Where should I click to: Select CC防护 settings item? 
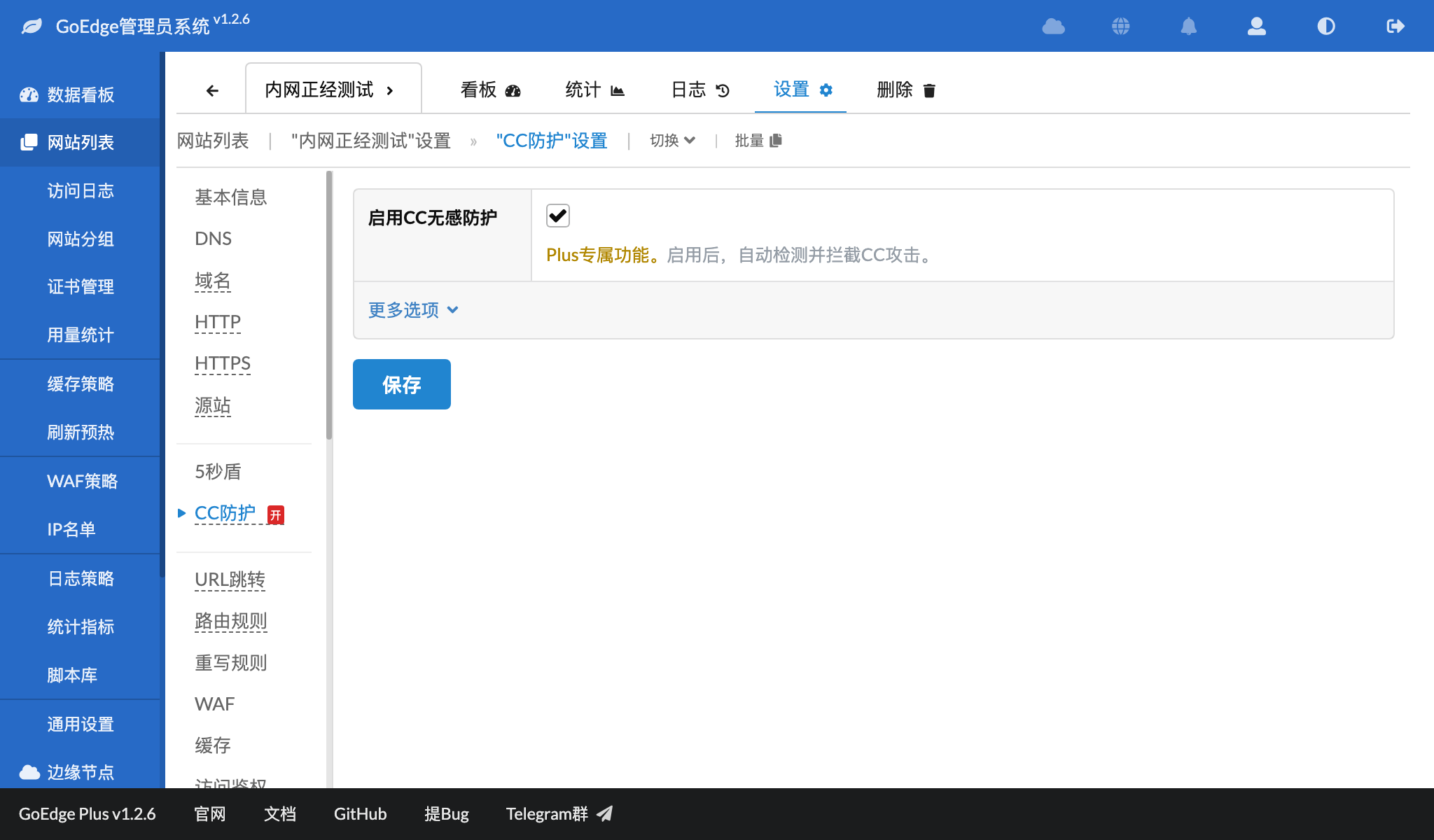pos(225,513)
